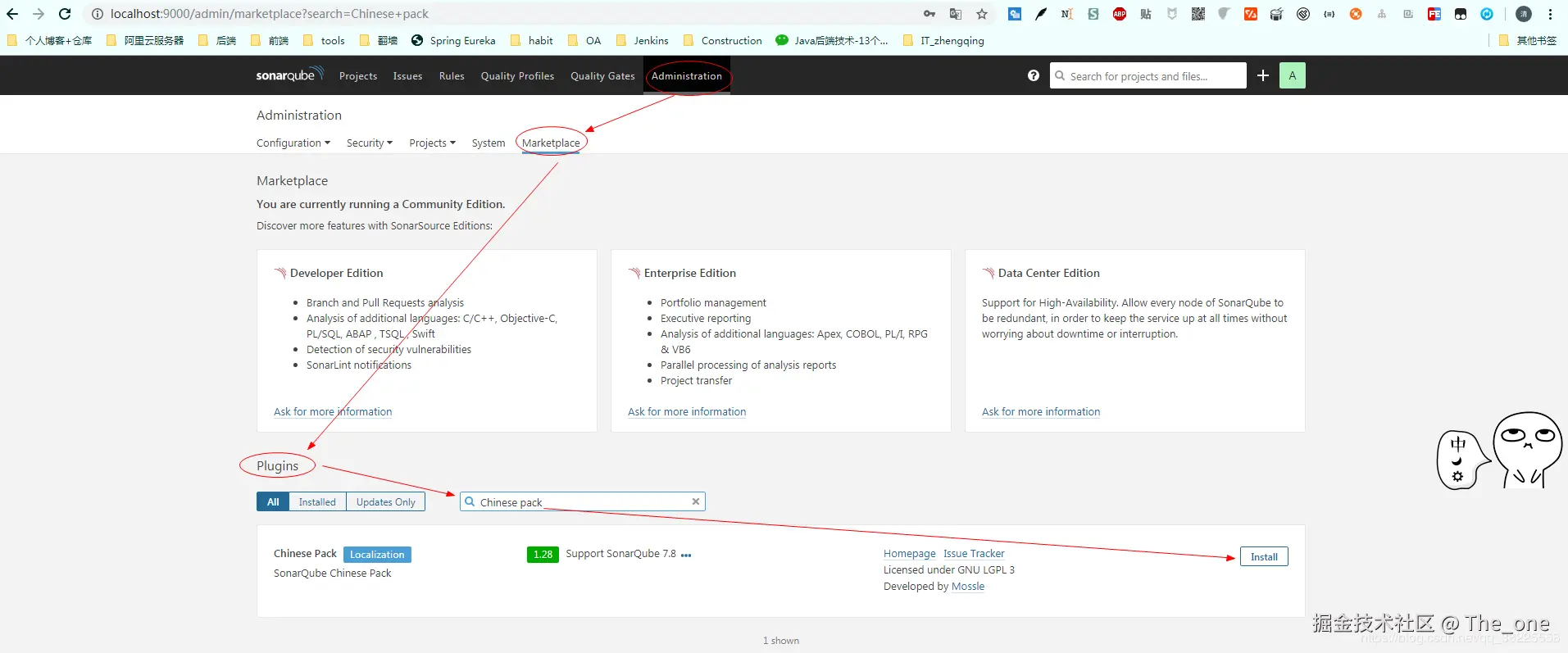Select the Updates Only plugins filter
This screenshot has height=653, width=1568.
[385, 501]
